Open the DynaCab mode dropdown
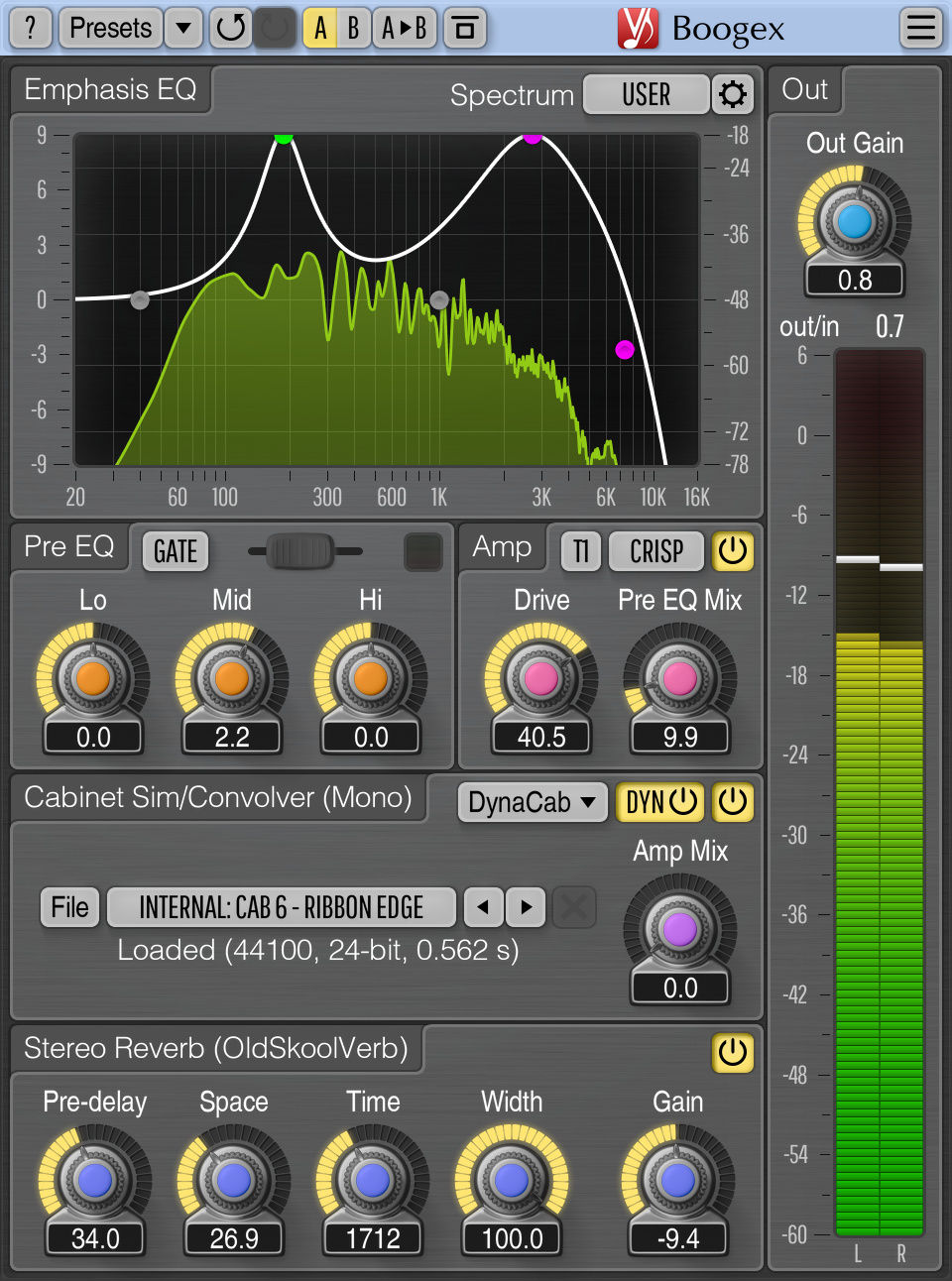The height and width of the screenshot is (1281, 952). coord(533,802)
